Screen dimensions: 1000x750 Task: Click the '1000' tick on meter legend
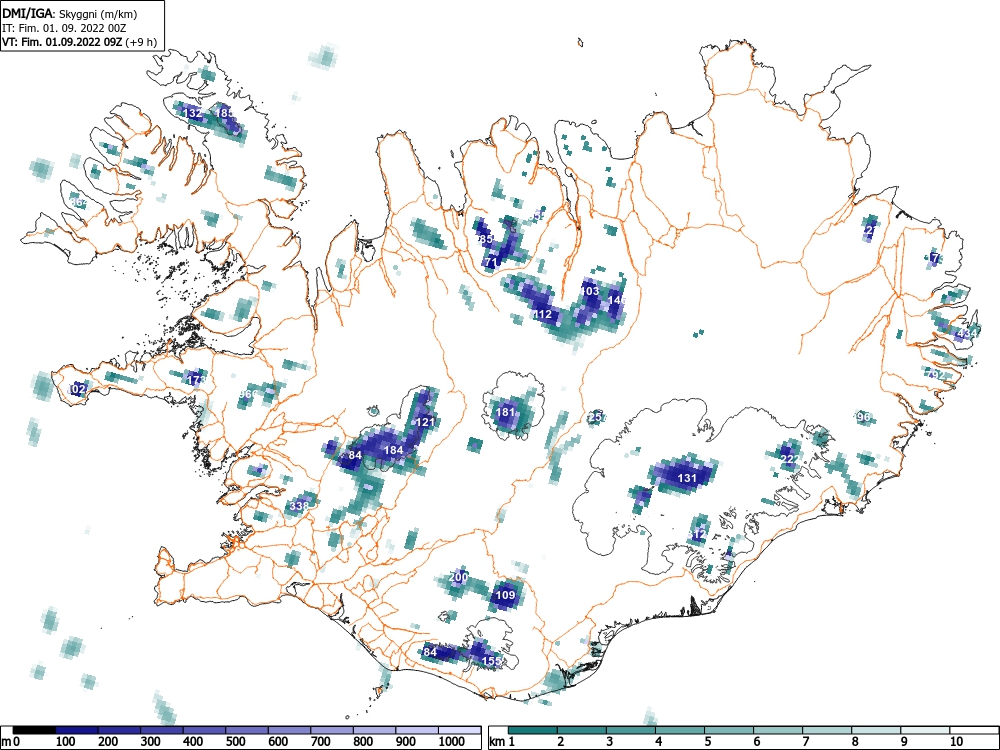coord(452,741)
